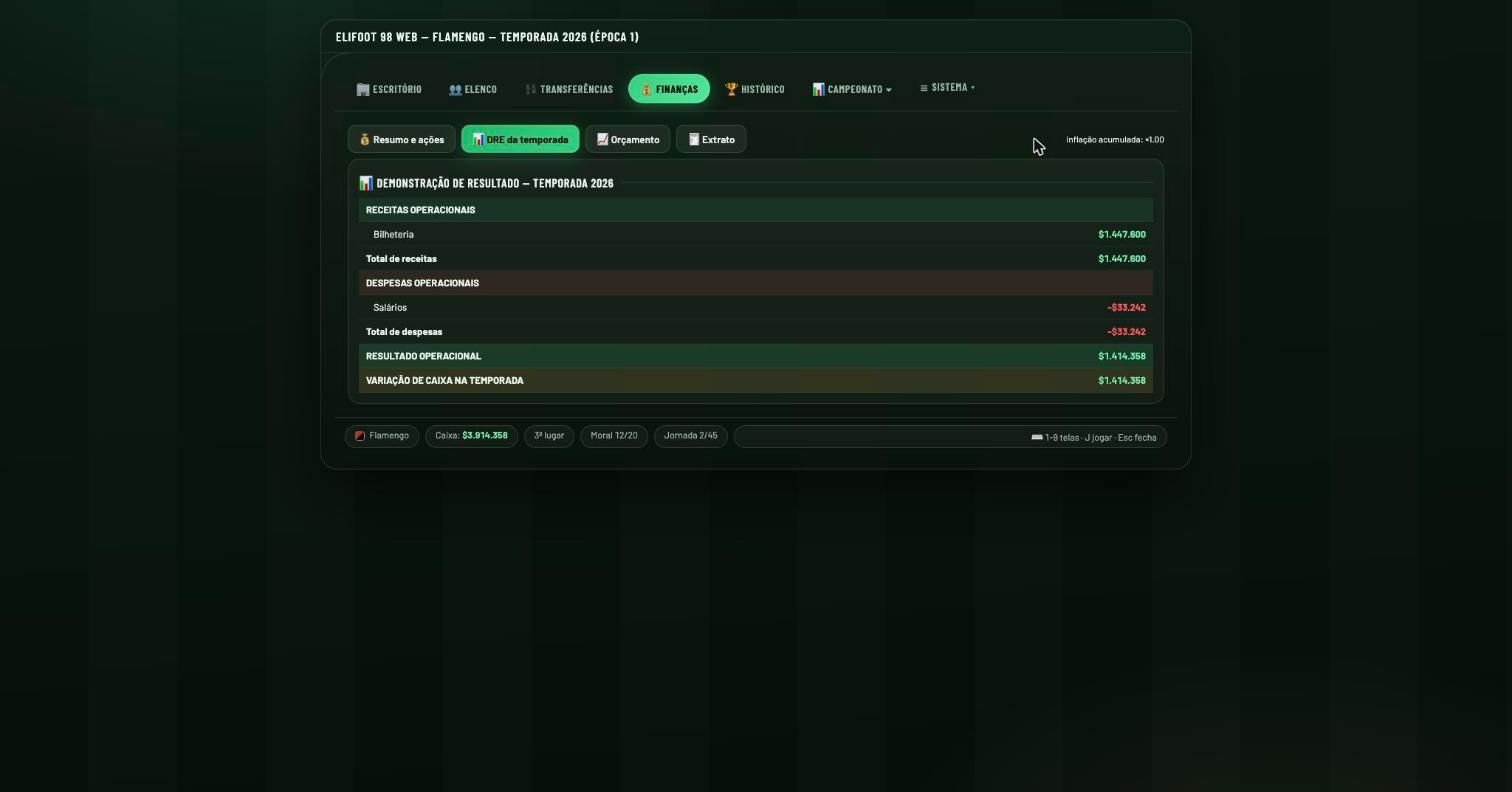This screenshot has height=792, width=1512.
Task: Expand the Campeonato dropdown menu
Action: pos(852,89)
